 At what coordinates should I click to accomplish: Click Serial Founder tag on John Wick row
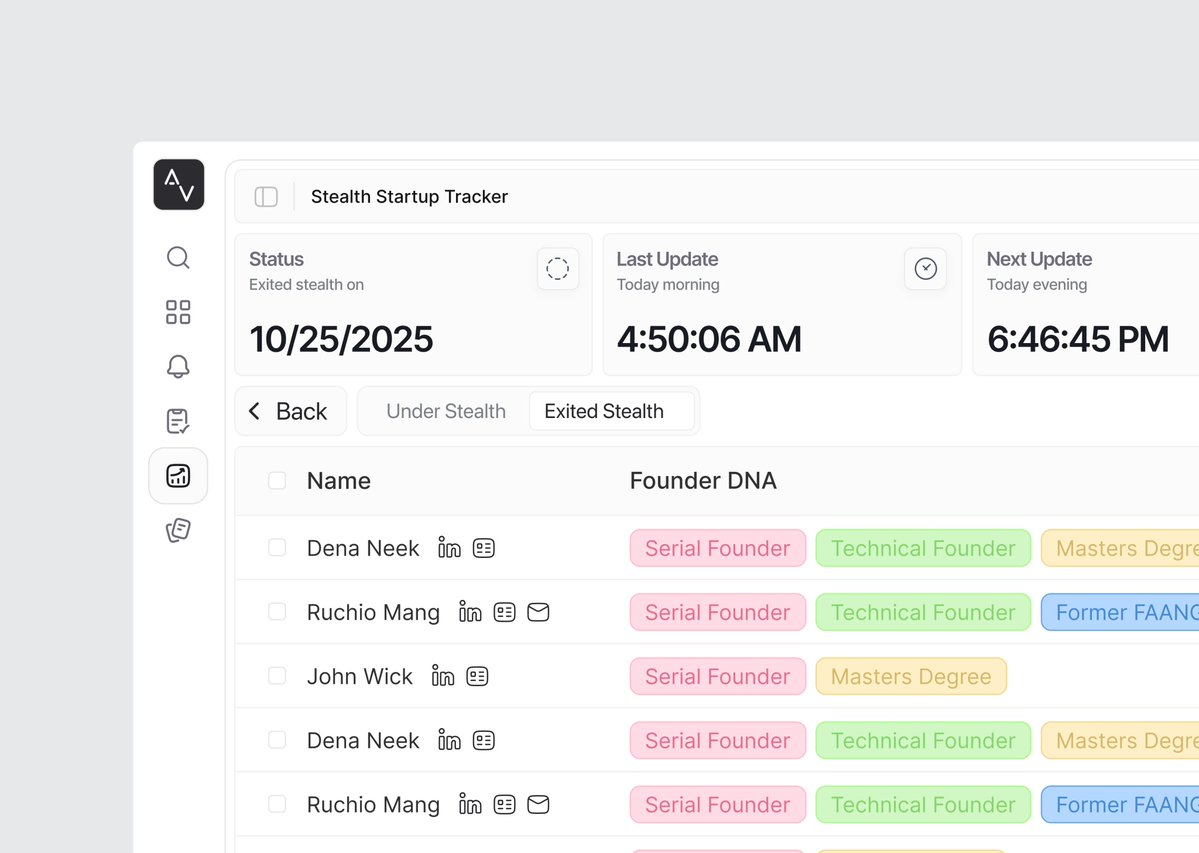pyautogui.click(x=718, y=676)
